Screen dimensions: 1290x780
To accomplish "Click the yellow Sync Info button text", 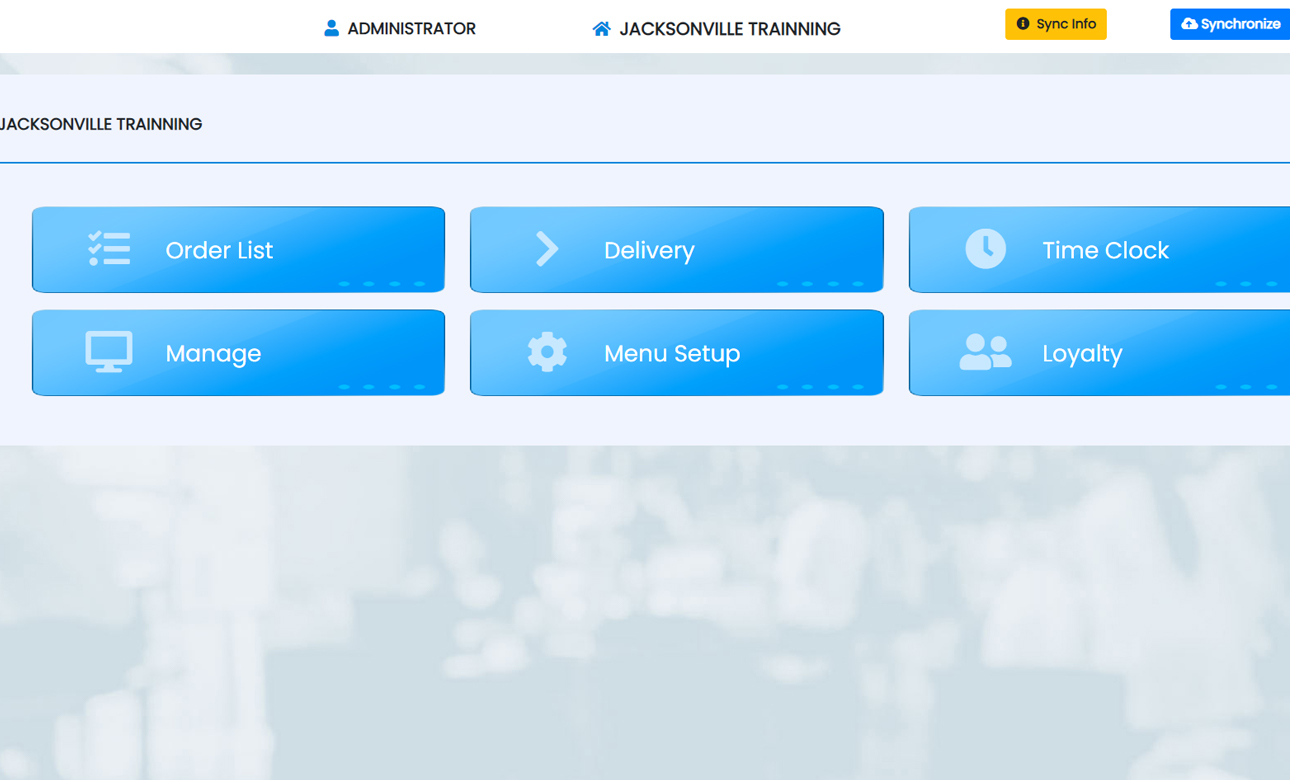I will coord(1066,24).
